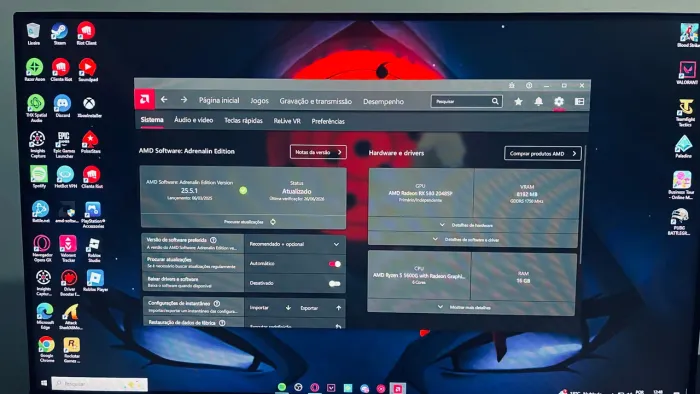Open the notifications bell icon
The width and height of the screenshot is (700, 394).
click(539, 102)
